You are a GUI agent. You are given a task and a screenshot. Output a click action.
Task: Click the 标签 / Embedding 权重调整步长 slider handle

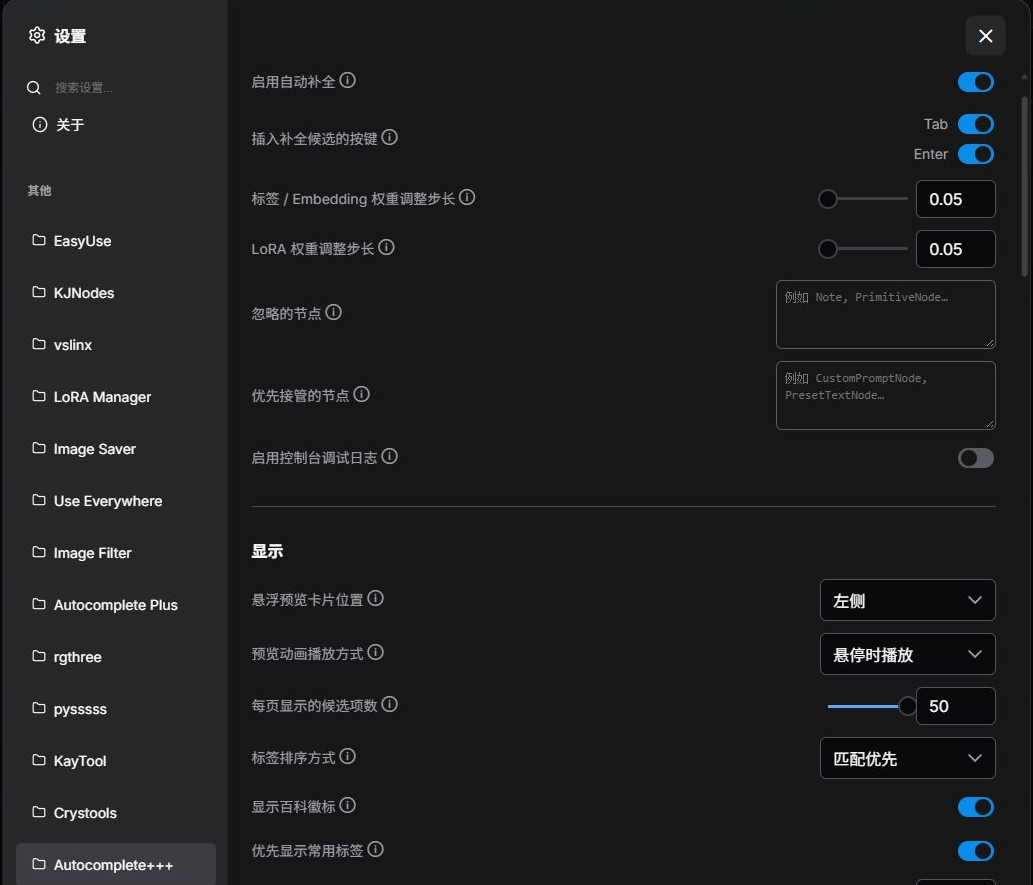[x=827, y=198]
